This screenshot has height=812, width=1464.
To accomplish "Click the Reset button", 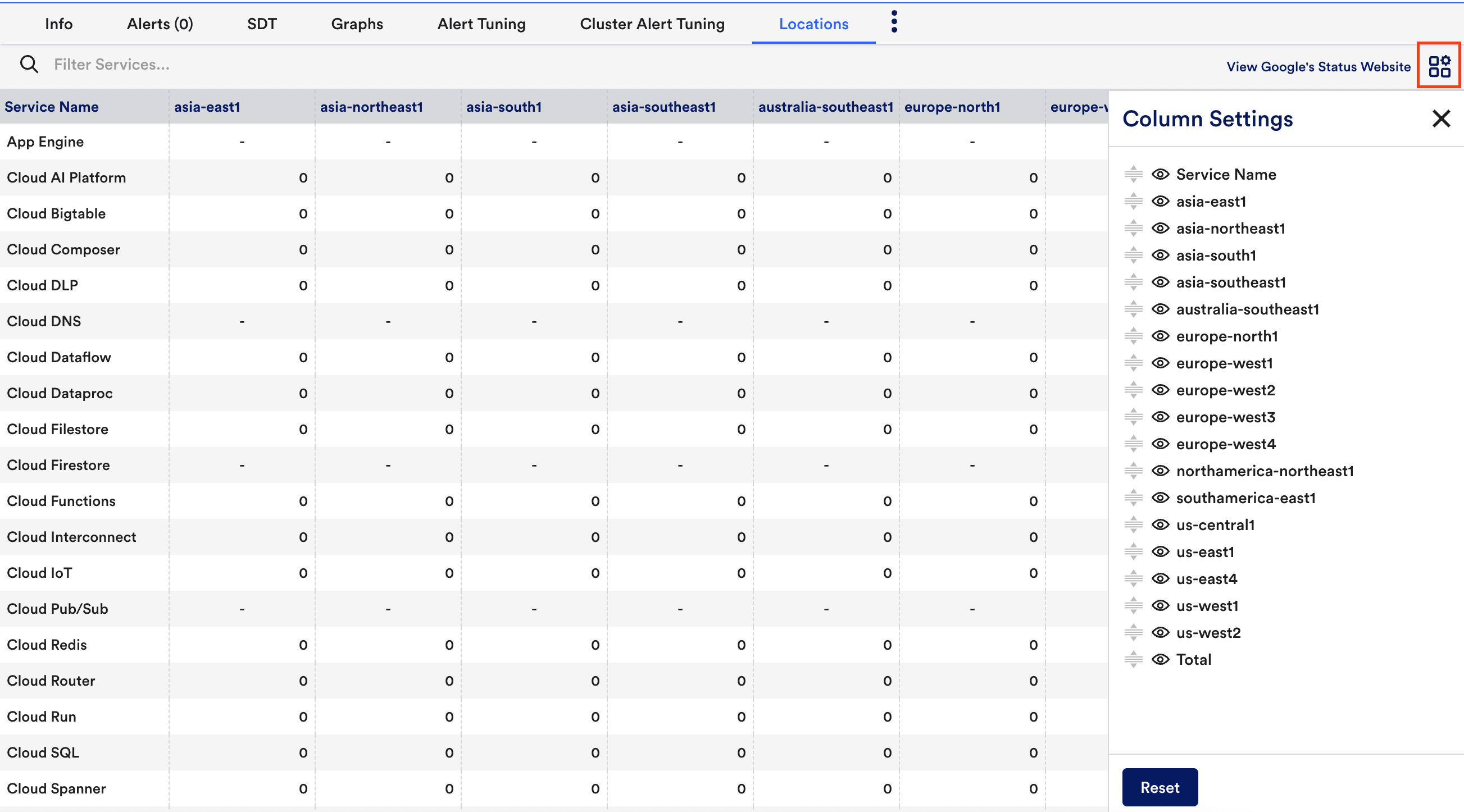I will click(1160, 787).
